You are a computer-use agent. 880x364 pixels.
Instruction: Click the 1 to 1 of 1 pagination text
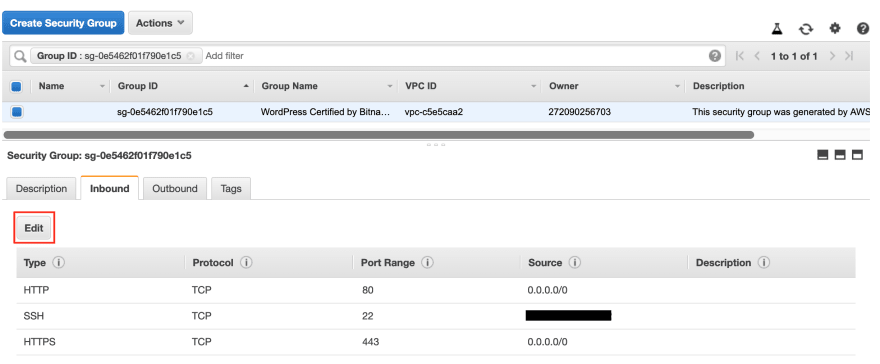click(794, 56)
